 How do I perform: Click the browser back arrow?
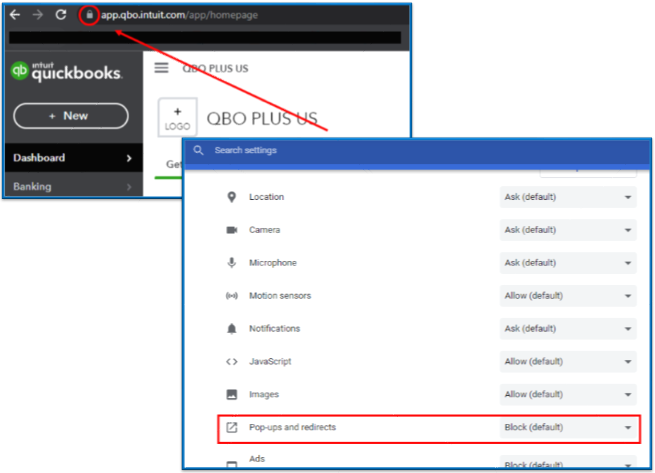pyautogui.click(x=15, y=15)
